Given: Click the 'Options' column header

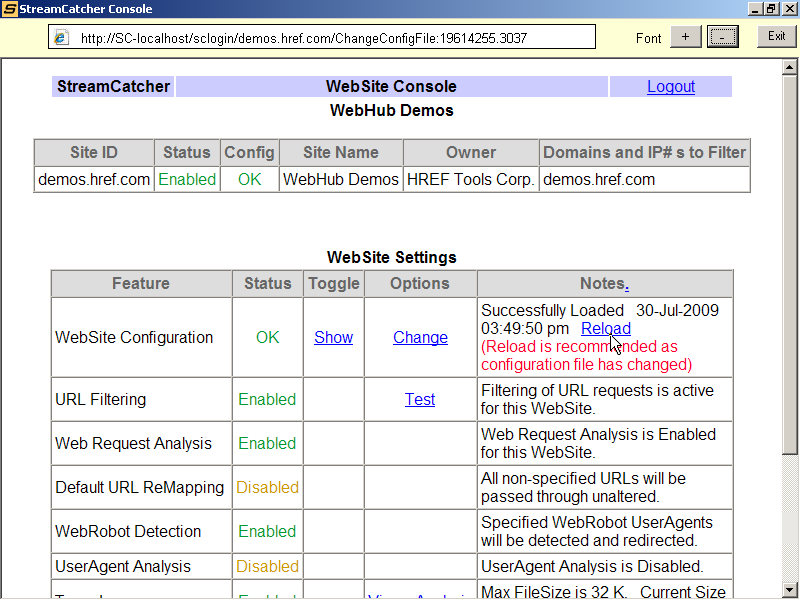Looking at the screenshot, I should (420, 283).
